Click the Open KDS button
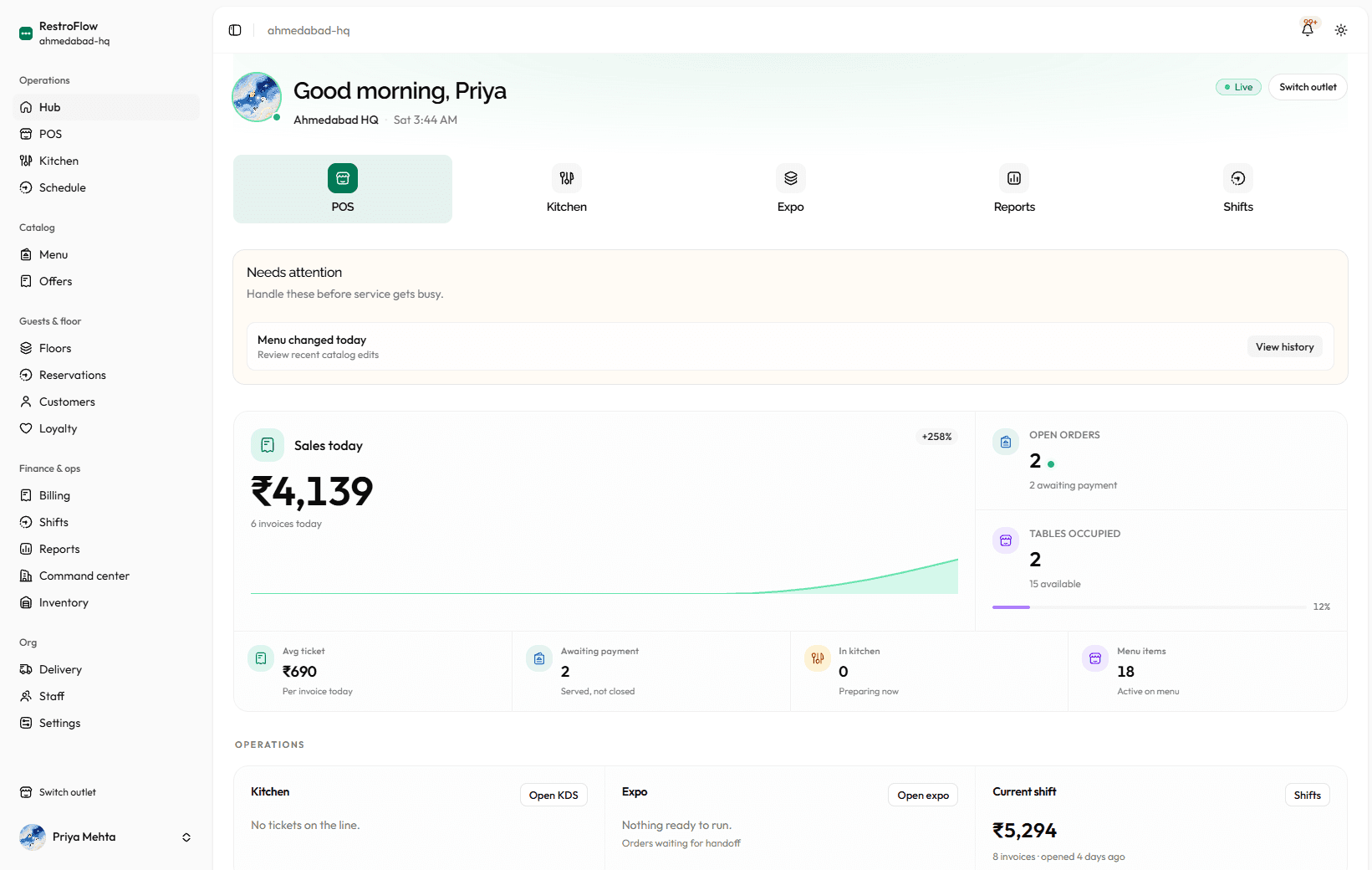The height and width of the screenshot is (870, 1372). point(553,796)
